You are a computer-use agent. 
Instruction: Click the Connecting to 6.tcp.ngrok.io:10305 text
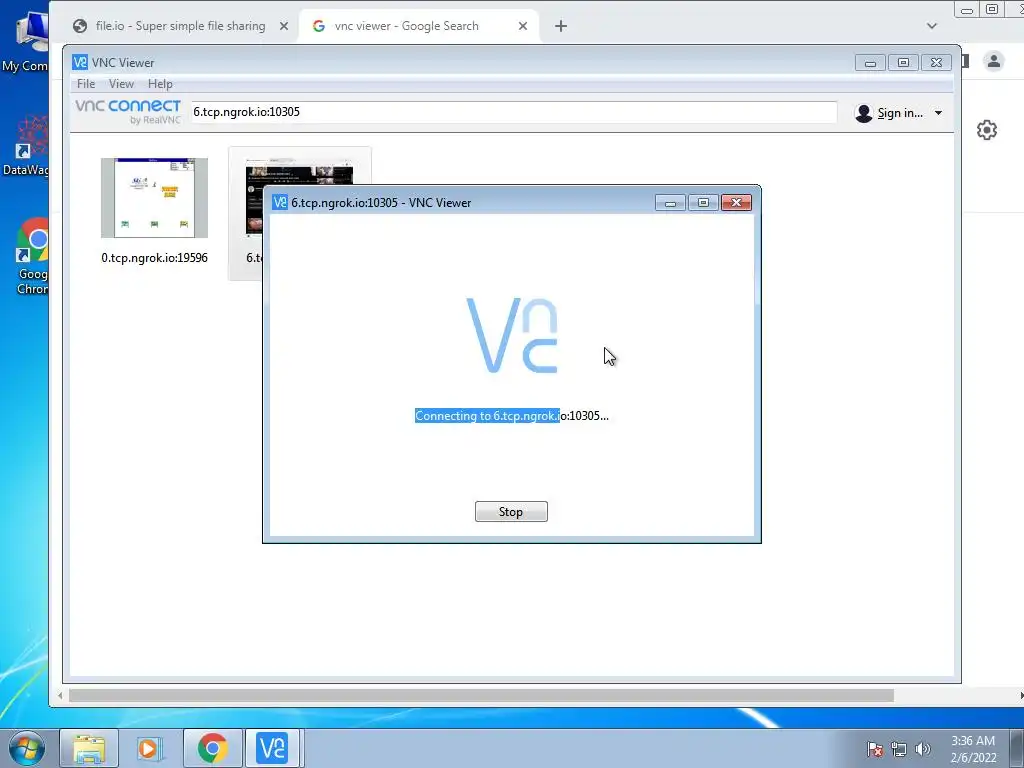pyautogui.click(x=511, y=416)
